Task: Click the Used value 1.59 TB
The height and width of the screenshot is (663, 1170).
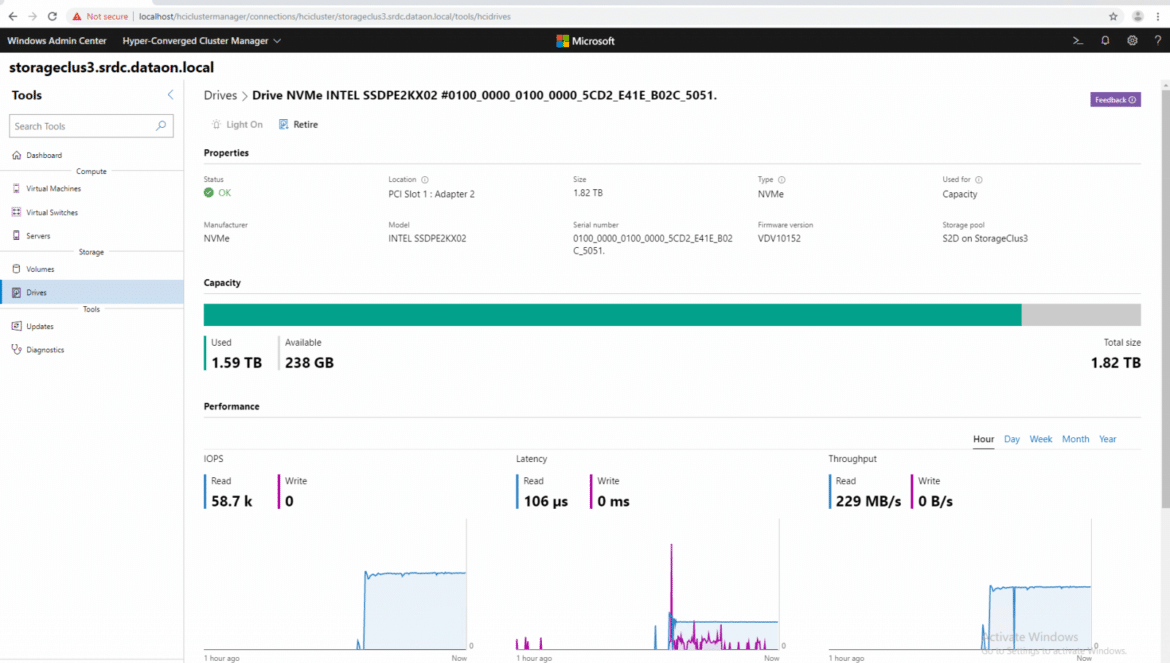Action: click(237, 362)
